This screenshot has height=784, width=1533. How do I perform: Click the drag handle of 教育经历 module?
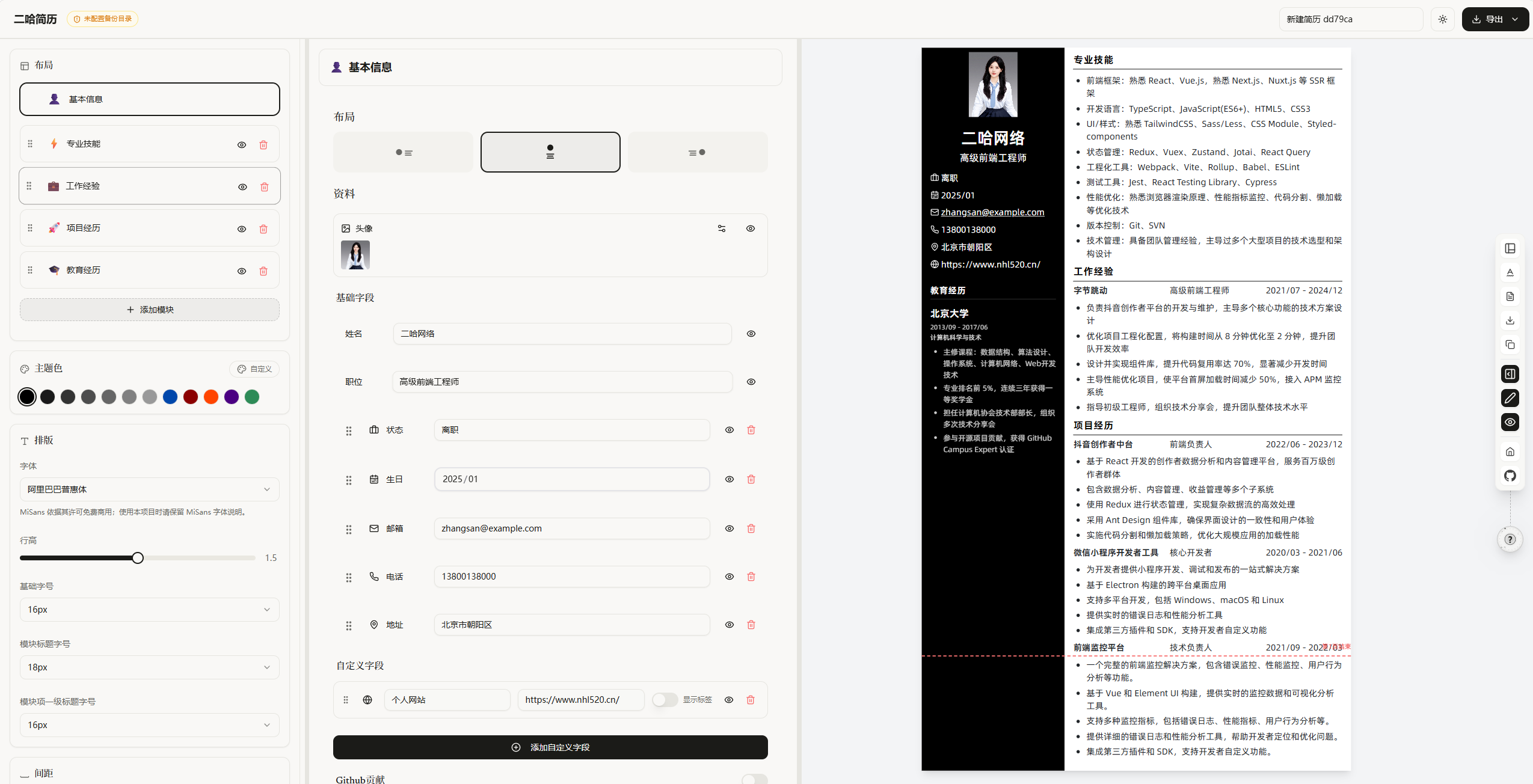(x=30, y=270)
